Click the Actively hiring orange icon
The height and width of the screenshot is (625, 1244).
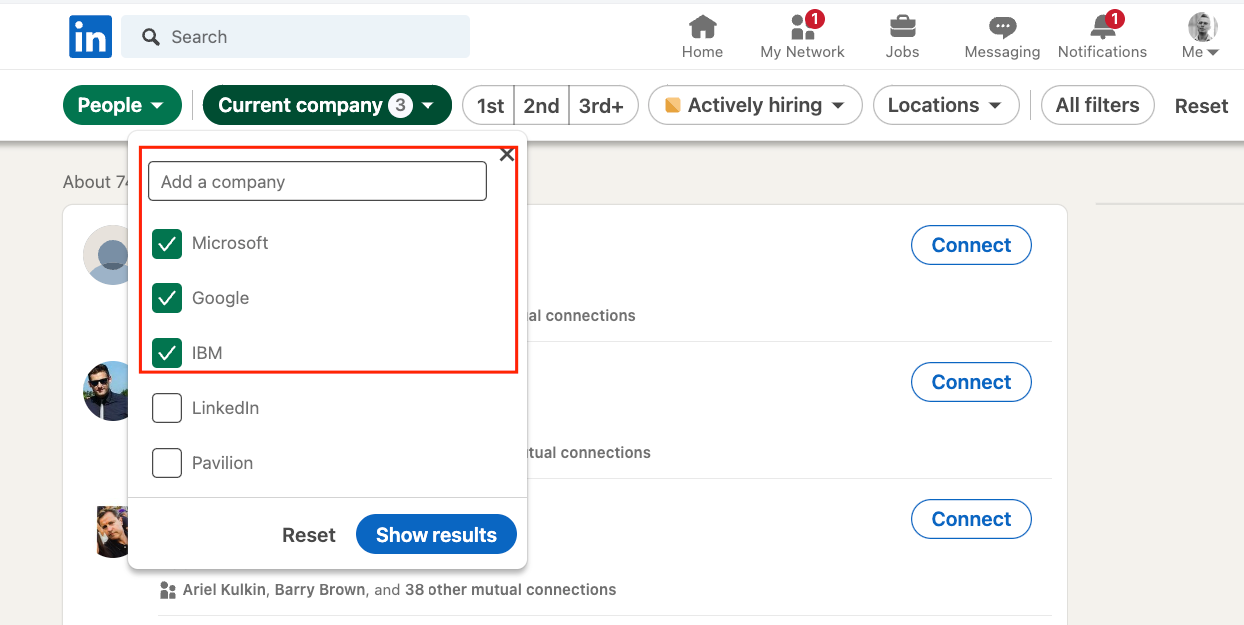(673, 105)
